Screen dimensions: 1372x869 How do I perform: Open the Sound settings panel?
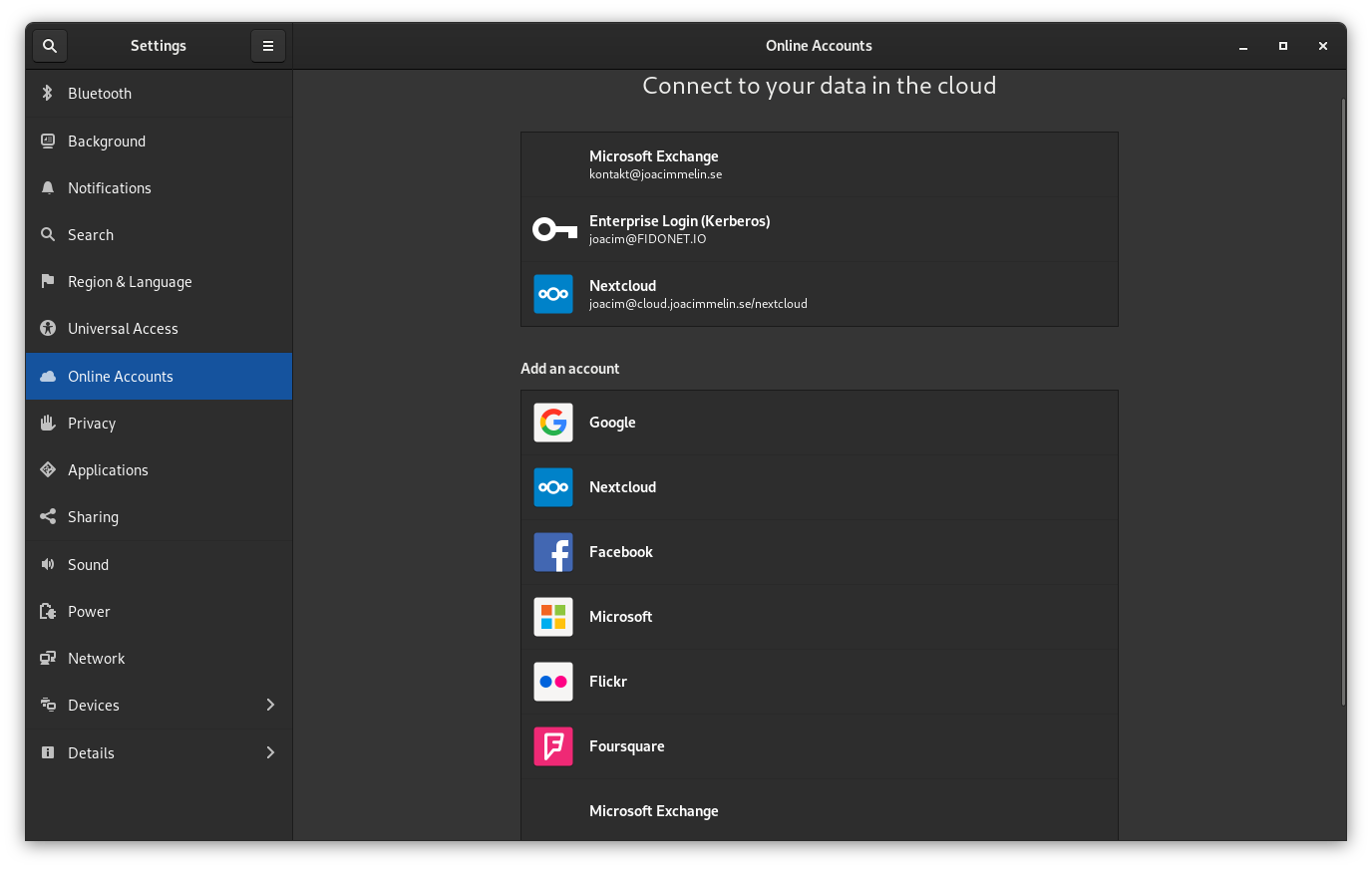click(159, 565)
